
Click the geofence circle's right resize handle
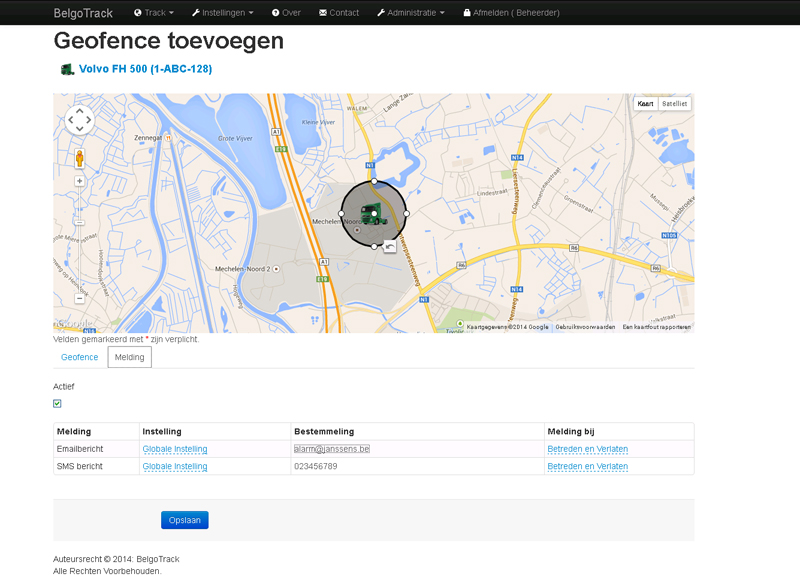click(x=407, y=214)
